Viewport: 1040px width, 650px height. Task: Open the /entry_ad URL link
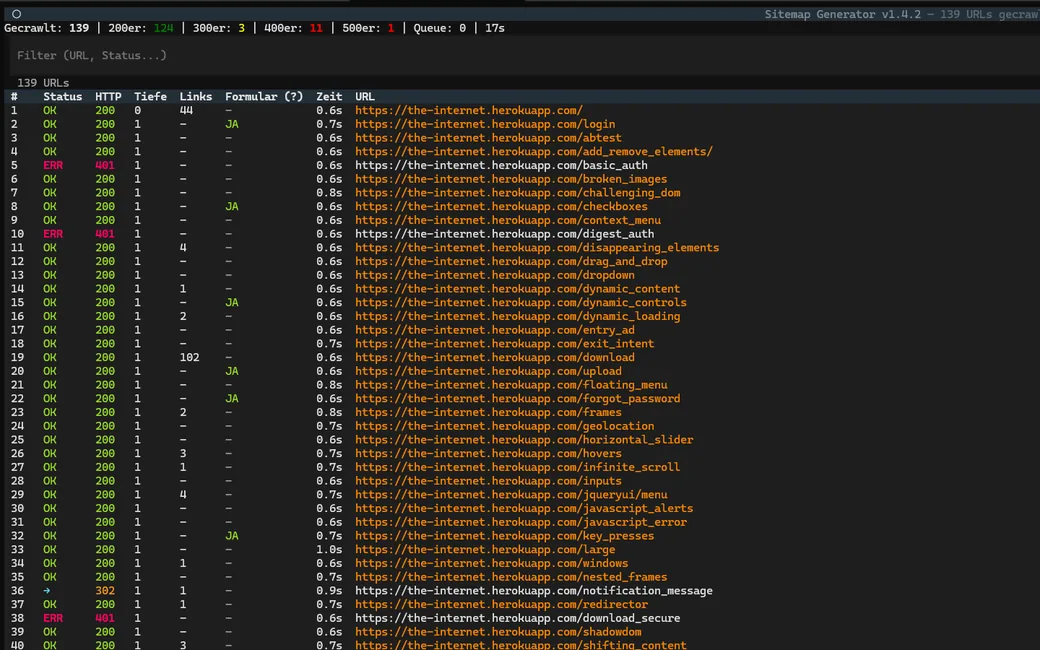[495, 330]
